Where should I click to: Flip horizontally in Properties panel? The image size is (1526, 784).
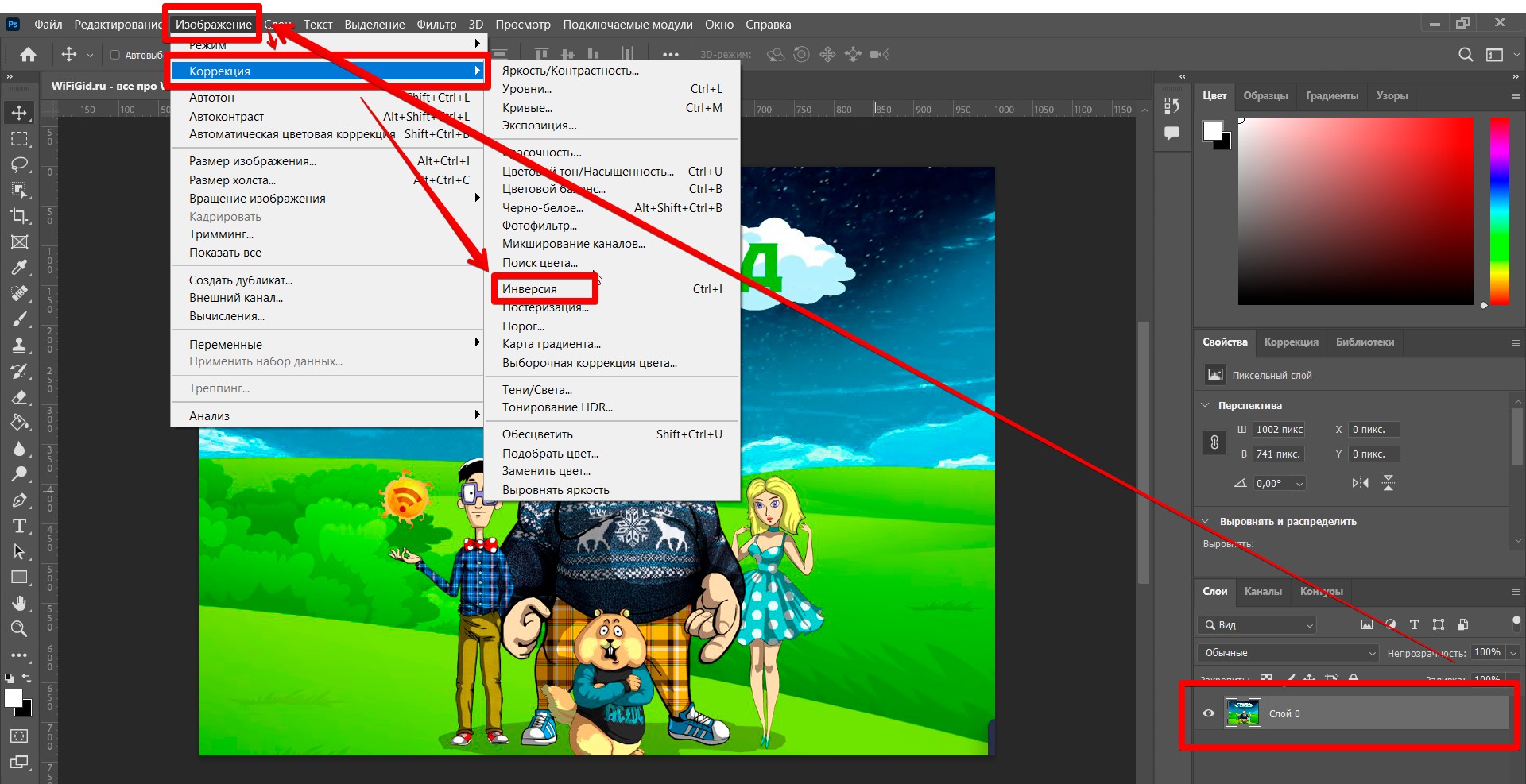click(x=1360, y=483)
